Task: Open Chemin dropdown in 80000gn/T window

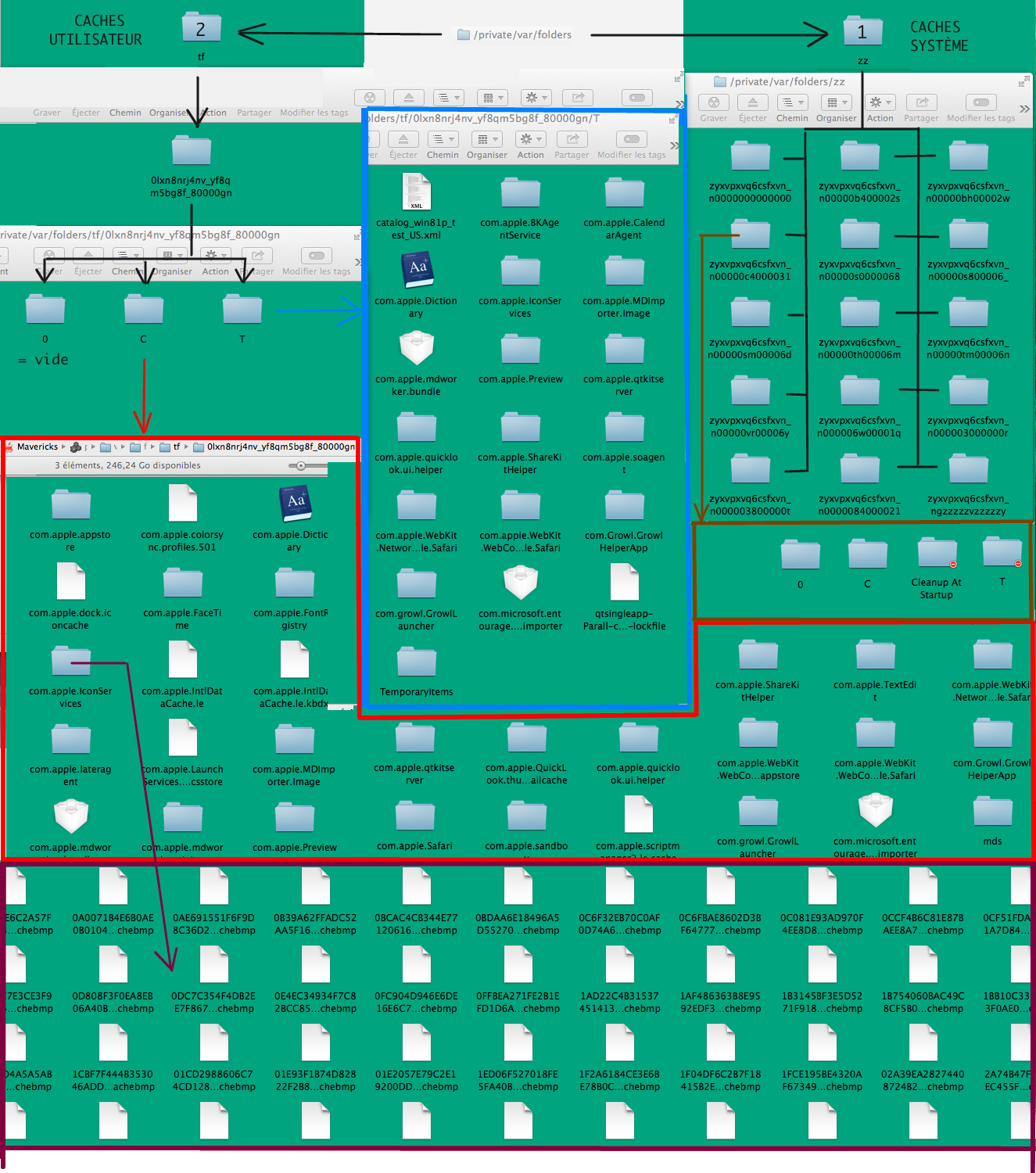Action: pos(443,139)
